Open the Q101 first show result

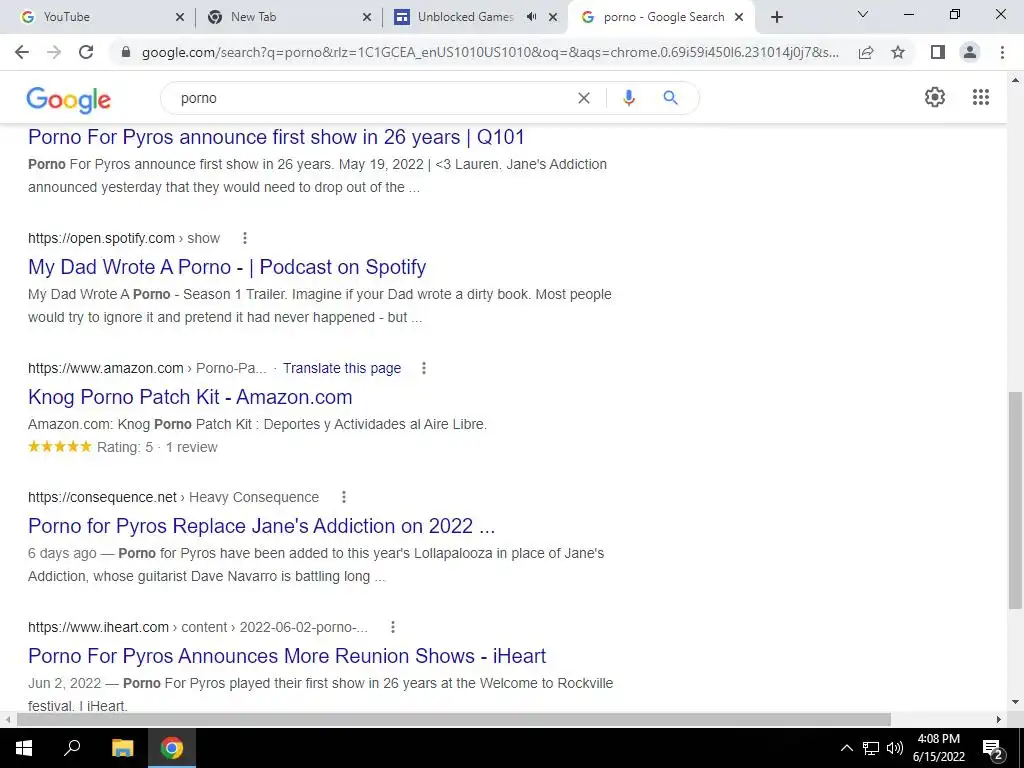(276, 137)
